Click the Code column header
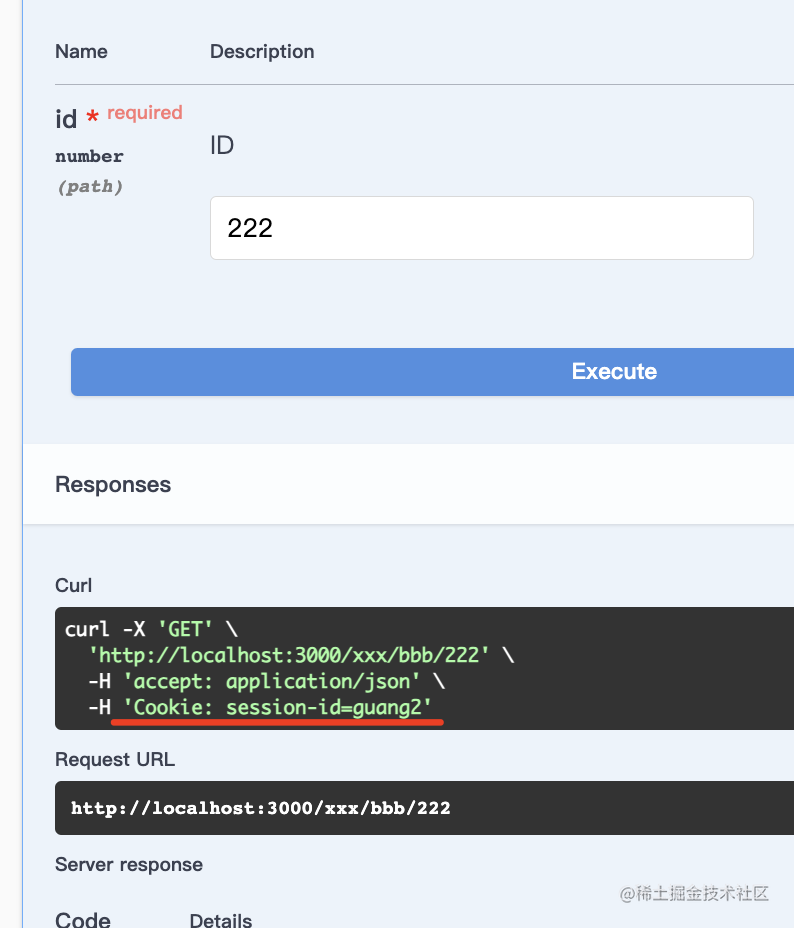 [83, 919]
